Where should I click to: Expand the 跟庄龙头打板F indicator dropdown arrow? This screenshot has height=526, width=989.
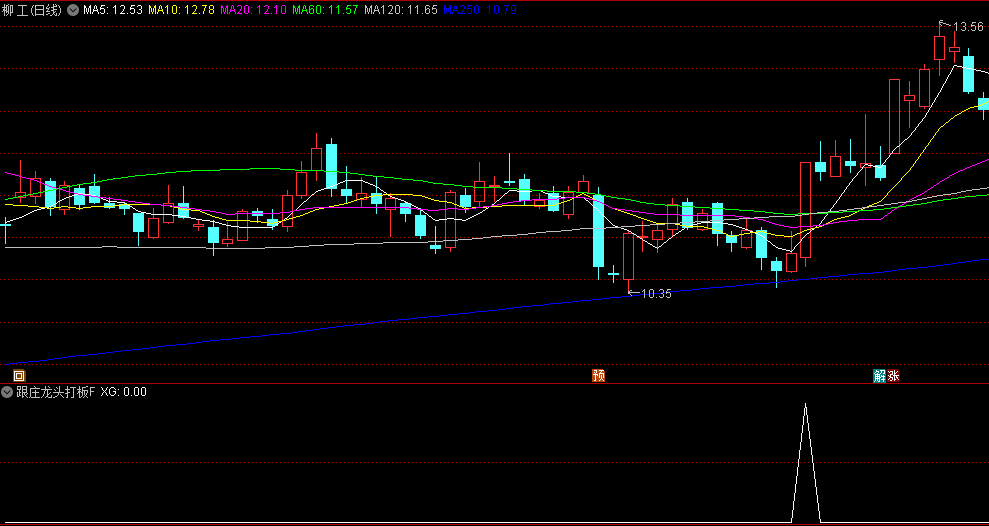8,392
